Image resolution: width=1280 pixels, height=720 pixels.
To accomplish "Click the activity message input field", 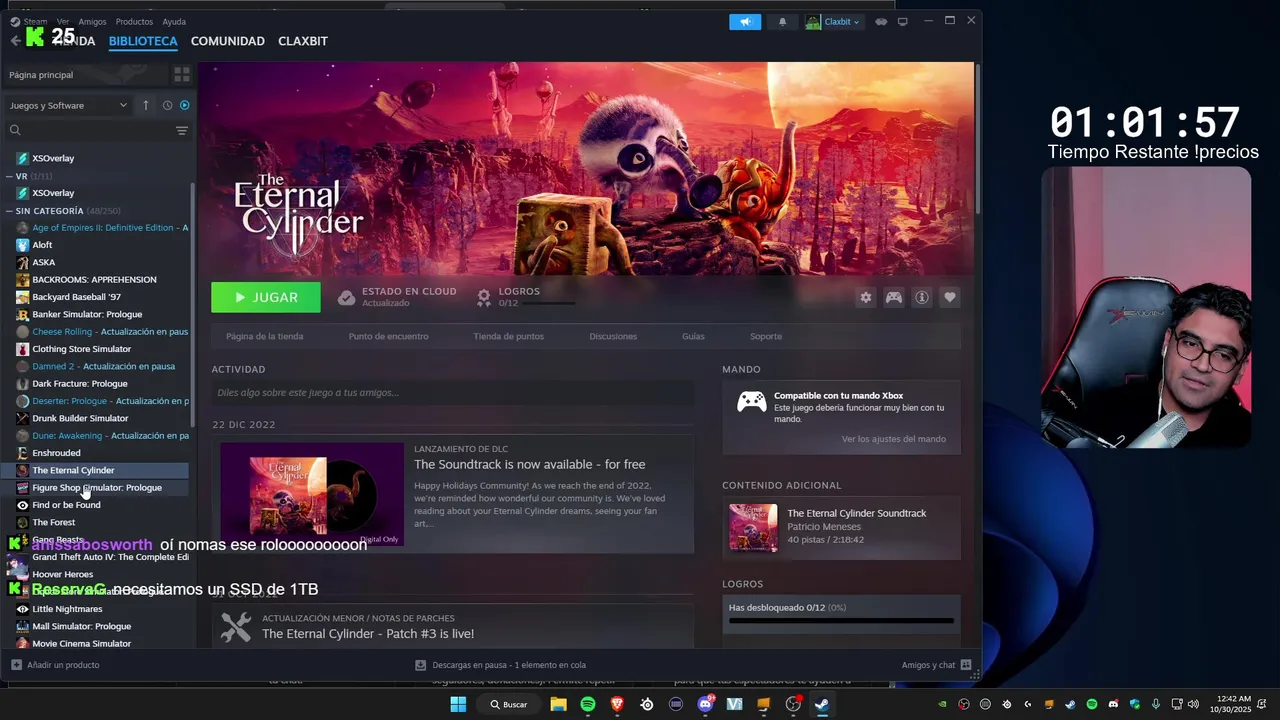I will coord(452,393).
